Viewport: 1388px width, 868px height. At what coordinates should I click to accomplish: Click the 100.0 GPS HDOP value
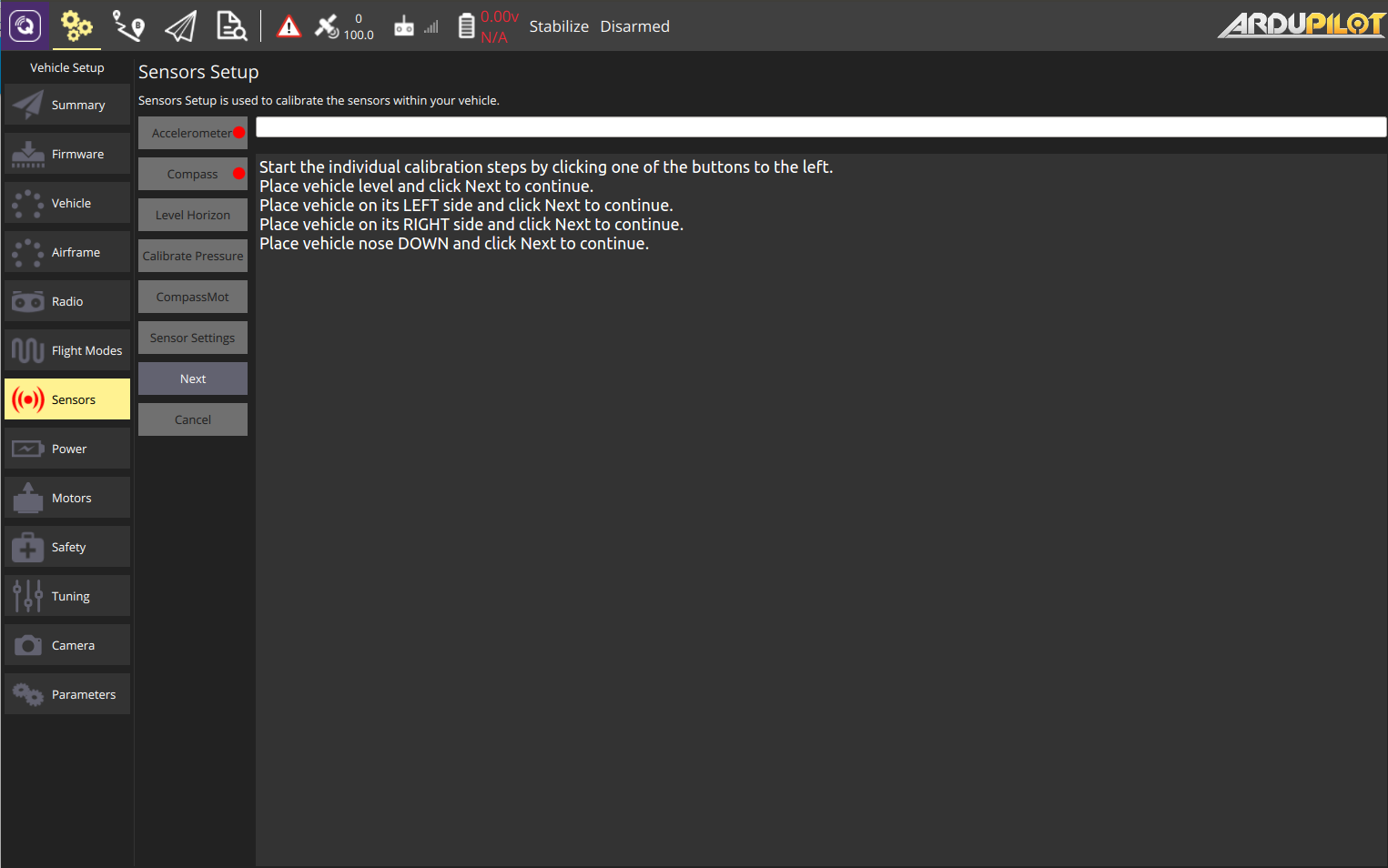359,35
